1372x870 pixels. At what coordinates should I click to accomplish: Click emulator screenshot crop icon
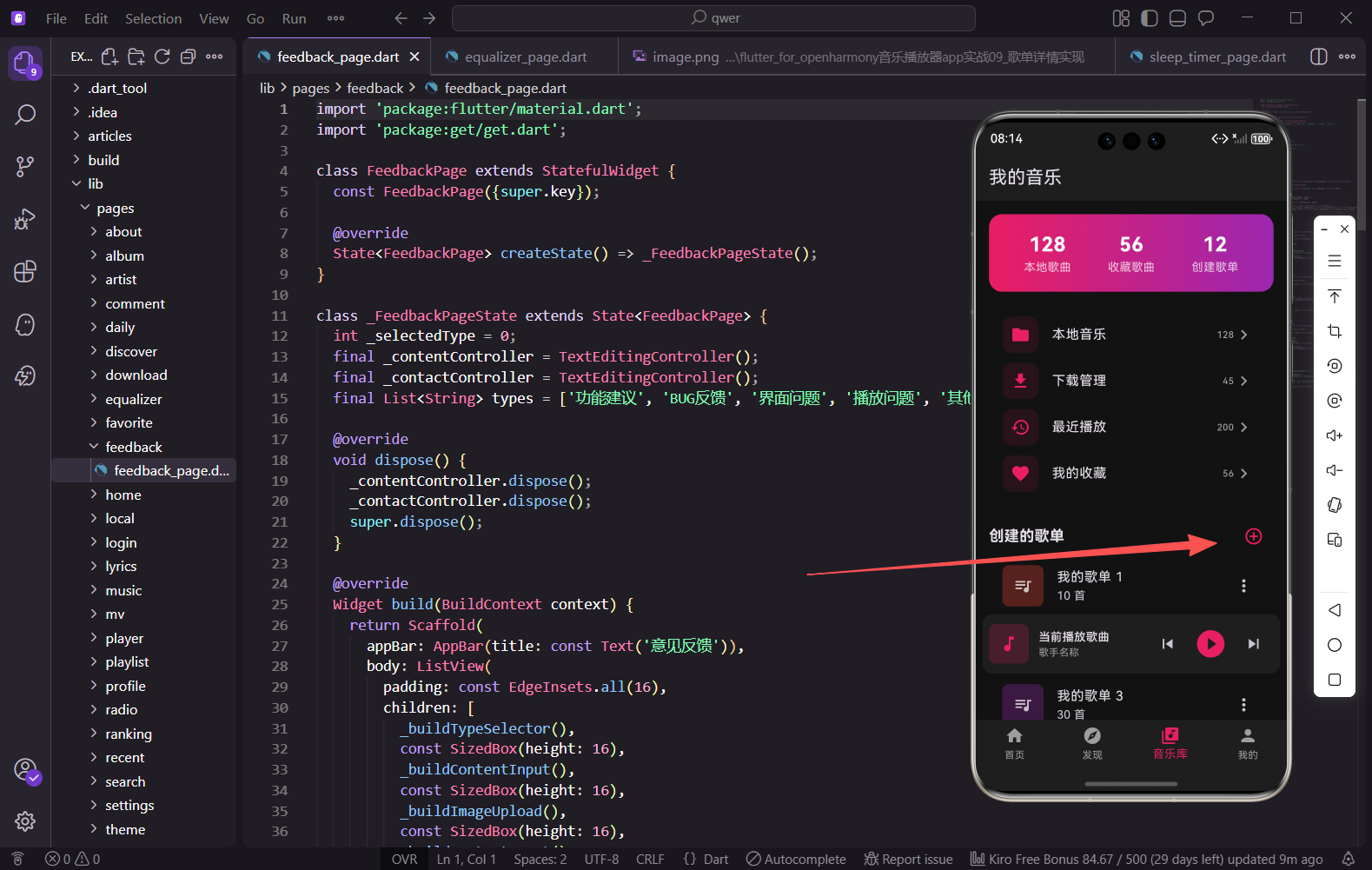pyautogui.click(x=1335, y=331)
